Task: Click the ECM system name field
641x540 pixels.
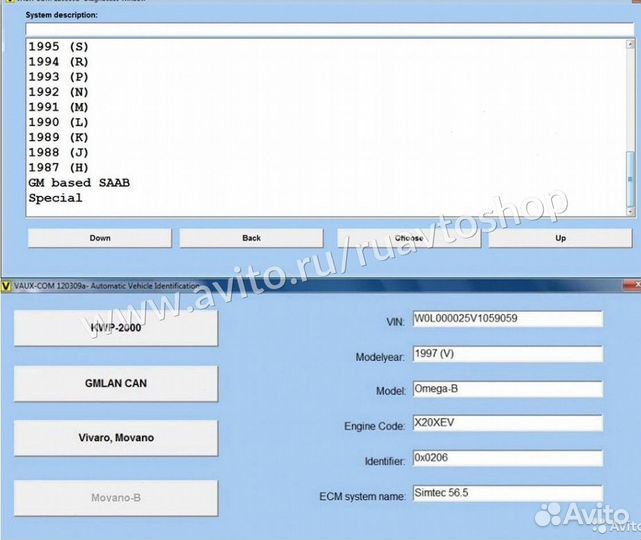Action: [508, 493]
